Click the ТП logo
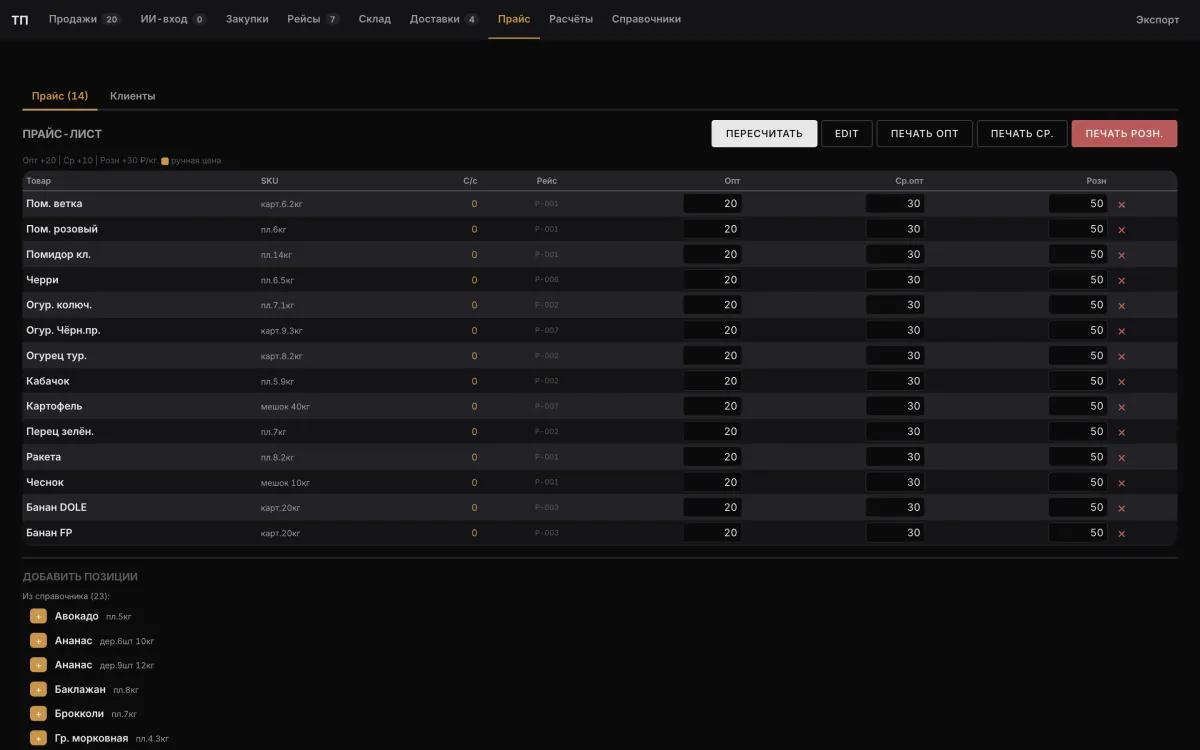This screenshot has width=1200, height=750. click(20, 19)
